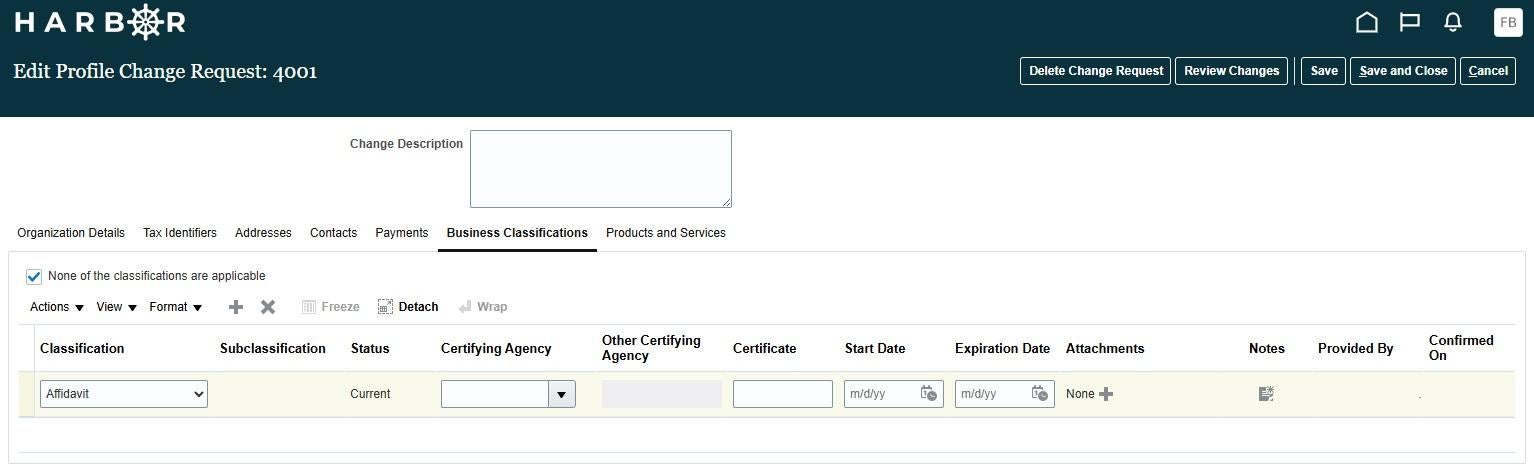Open the Format menu

[x=176, y=307]
